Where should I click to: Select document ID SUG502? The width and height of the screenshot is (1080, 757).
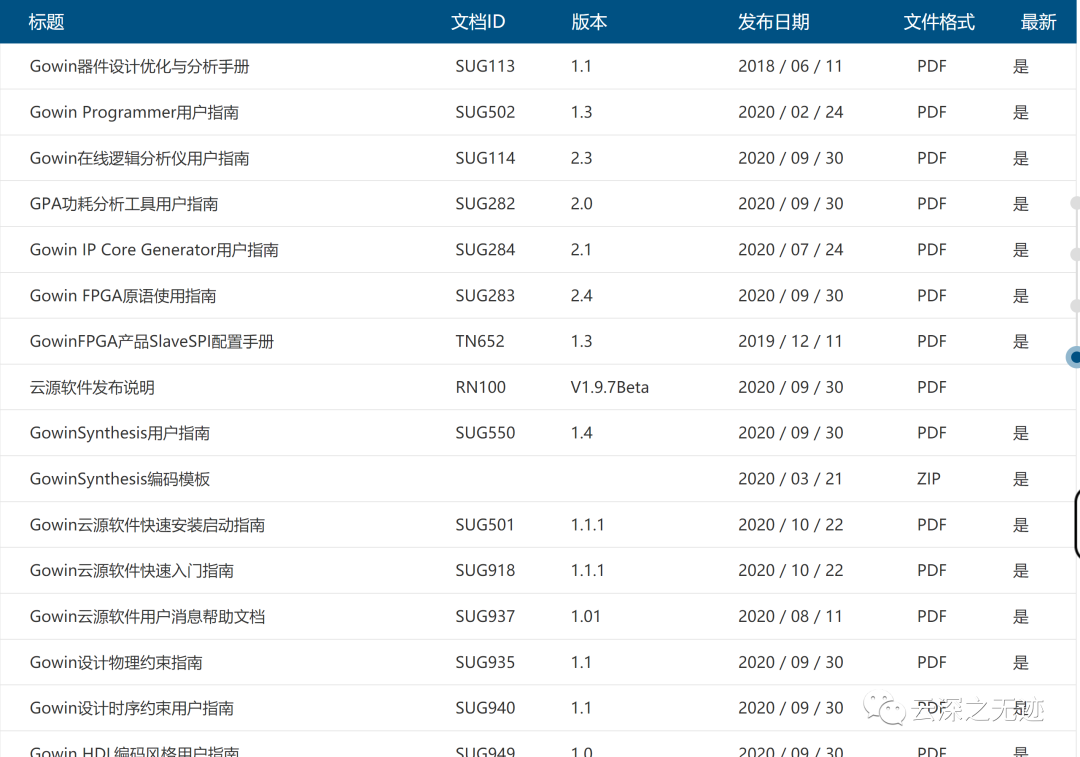485,112
